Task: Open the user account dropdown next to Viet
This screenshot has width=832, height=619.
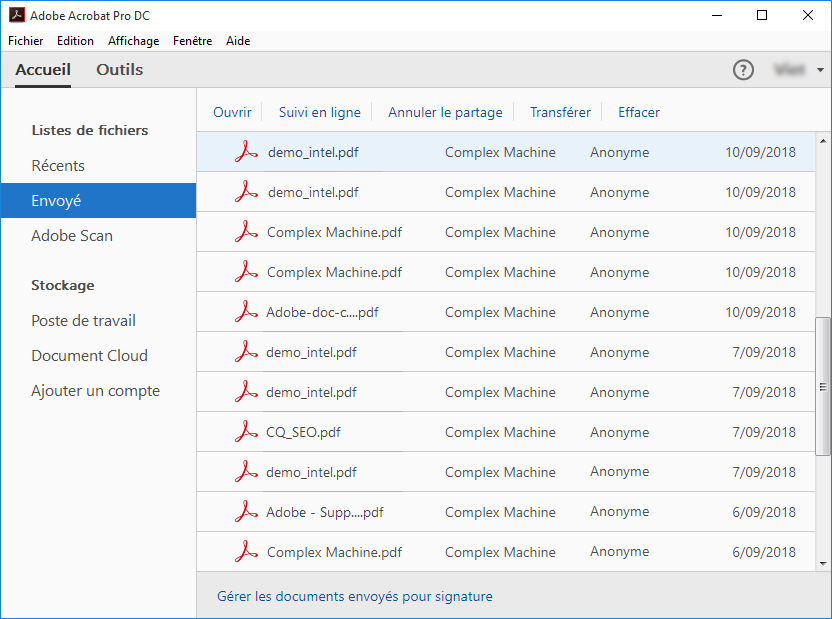Action: tap(820, 70)
